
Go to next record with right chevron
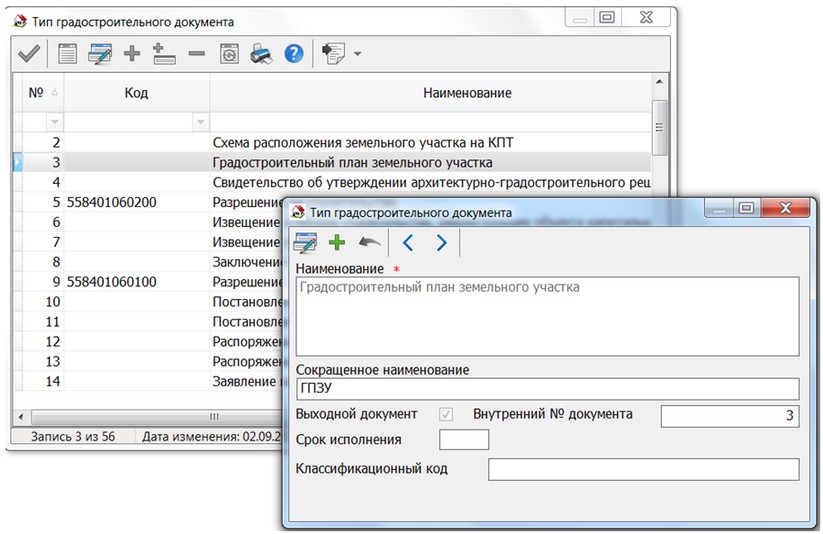click(x=441, y=242)
